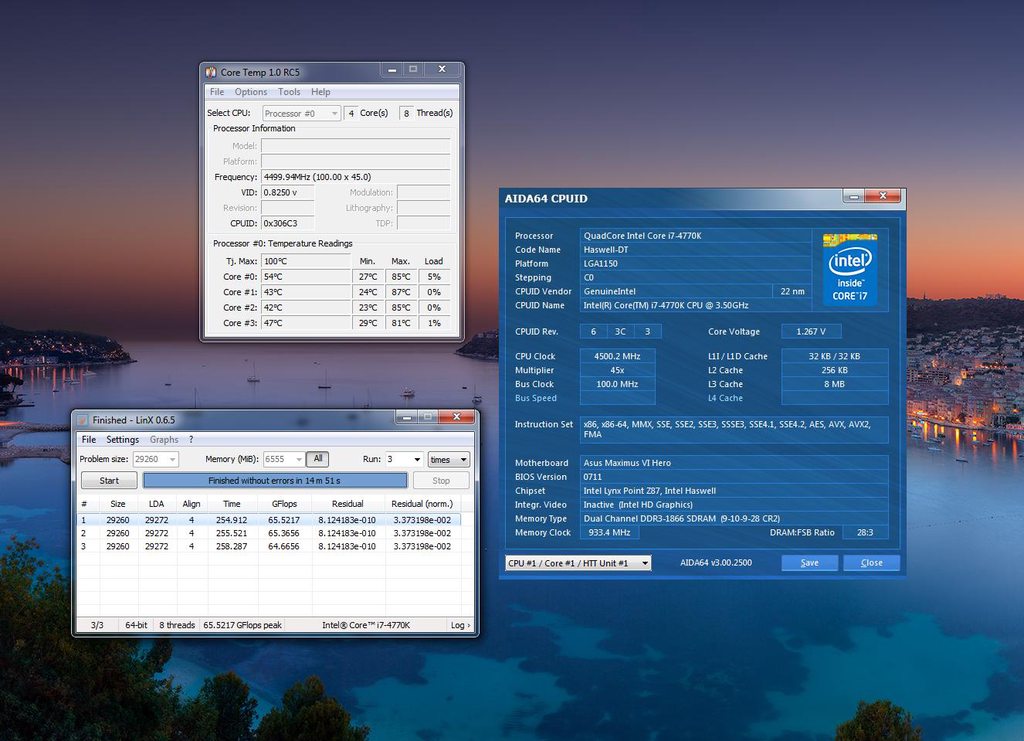The height and width of the screenshot is (741, 1024).
Task: Click Cores count field showing 4
Action: point(351,113)
